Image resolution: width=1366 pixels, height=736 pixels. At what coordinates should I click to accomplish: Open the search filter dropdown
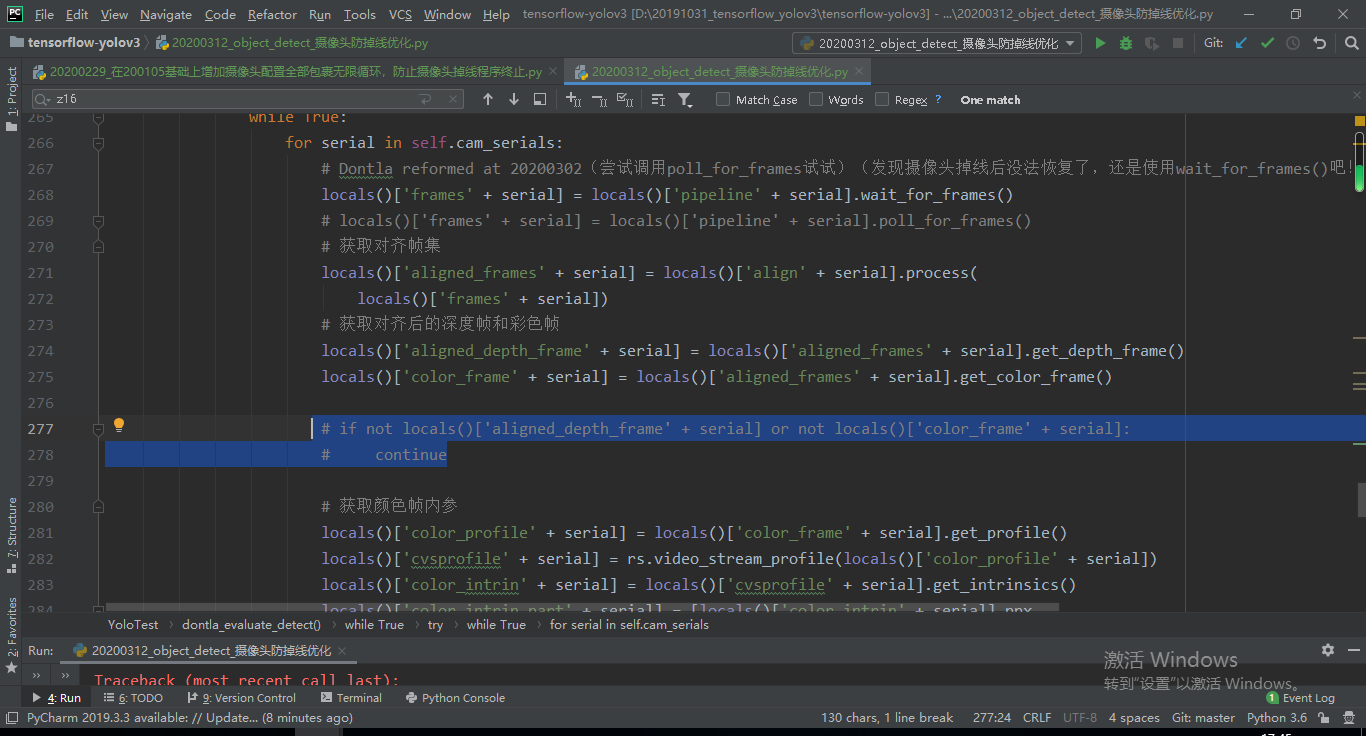pos(683,99)
